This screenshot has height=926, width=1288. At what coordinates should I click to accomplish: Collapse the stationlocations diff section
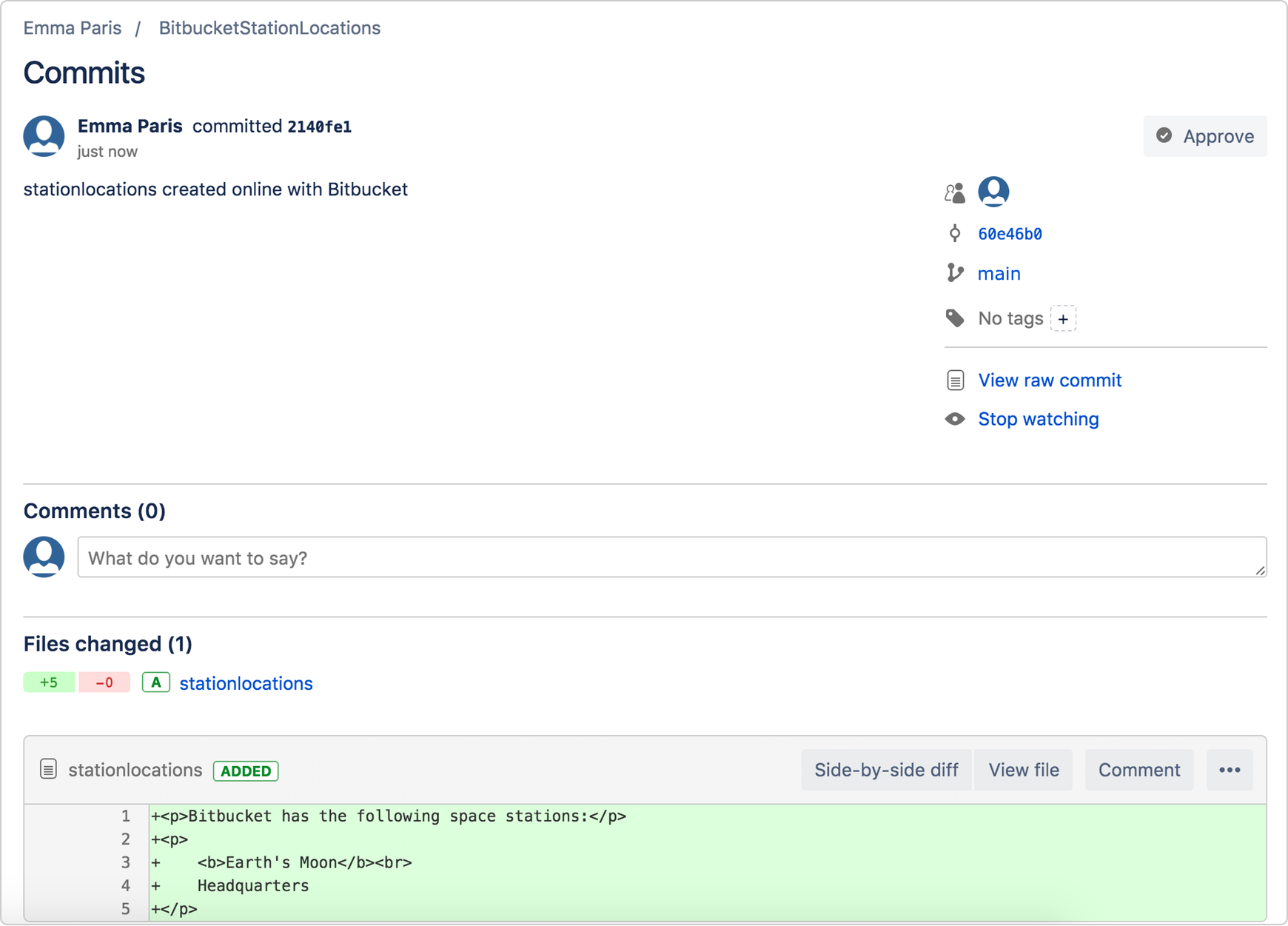135,770
